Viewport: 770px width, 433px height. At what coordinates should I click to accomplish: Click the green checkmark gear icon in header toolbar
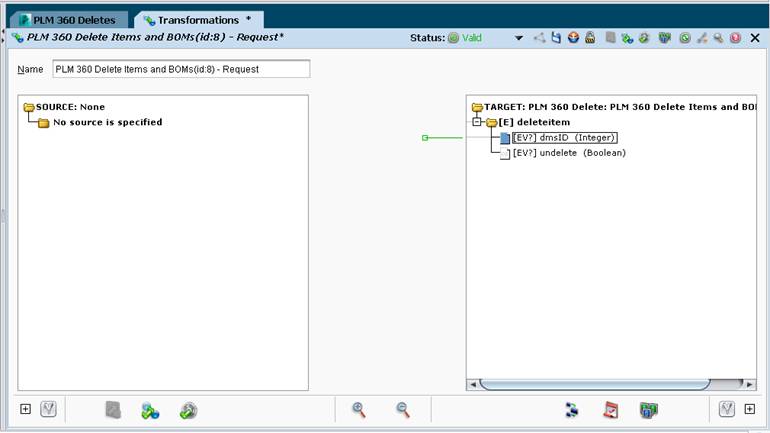tap(644, 38)
